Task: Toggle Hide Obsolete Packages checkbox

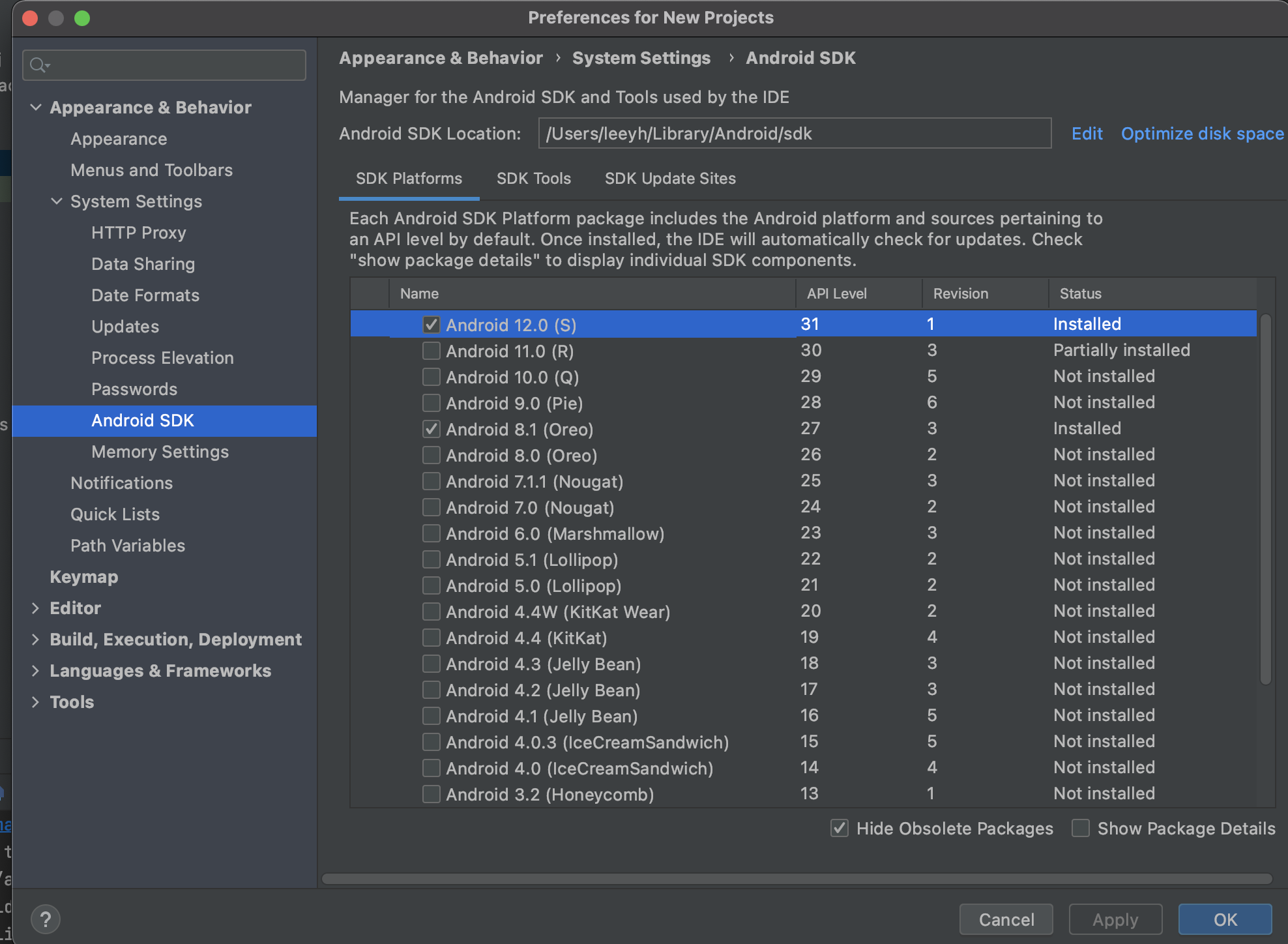Action: [840, 828]
